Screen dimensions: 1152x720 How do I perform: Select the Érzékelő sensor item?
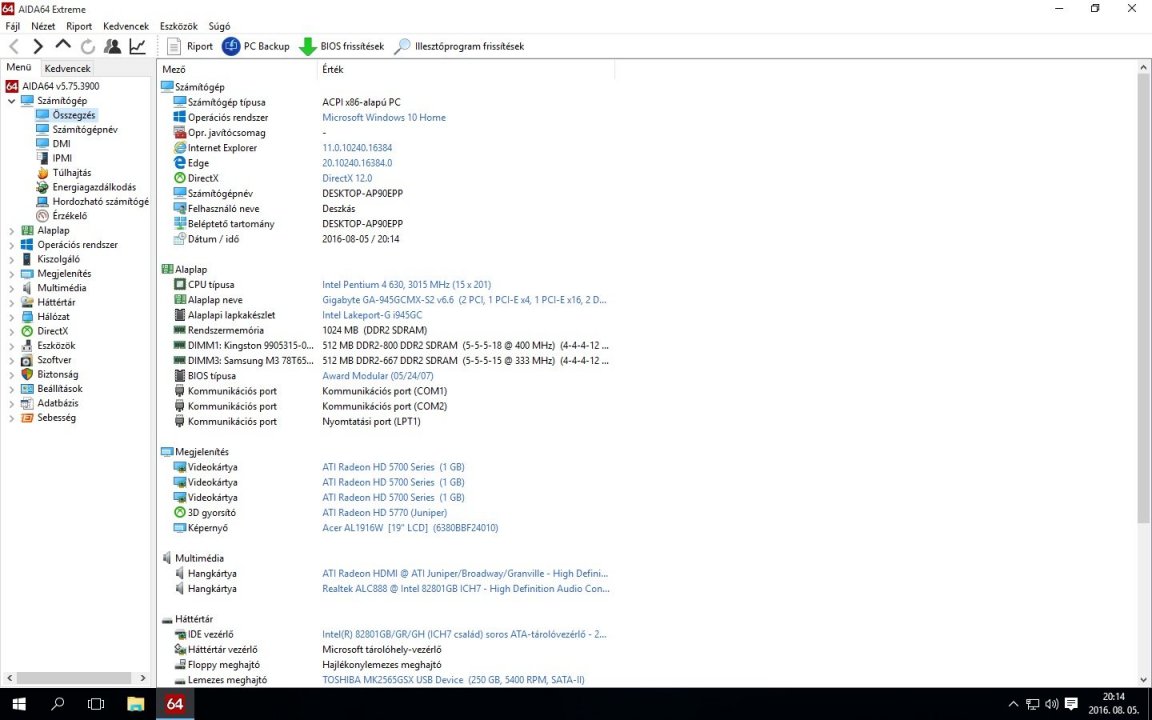pyautogui.click(x=70, y=216)
